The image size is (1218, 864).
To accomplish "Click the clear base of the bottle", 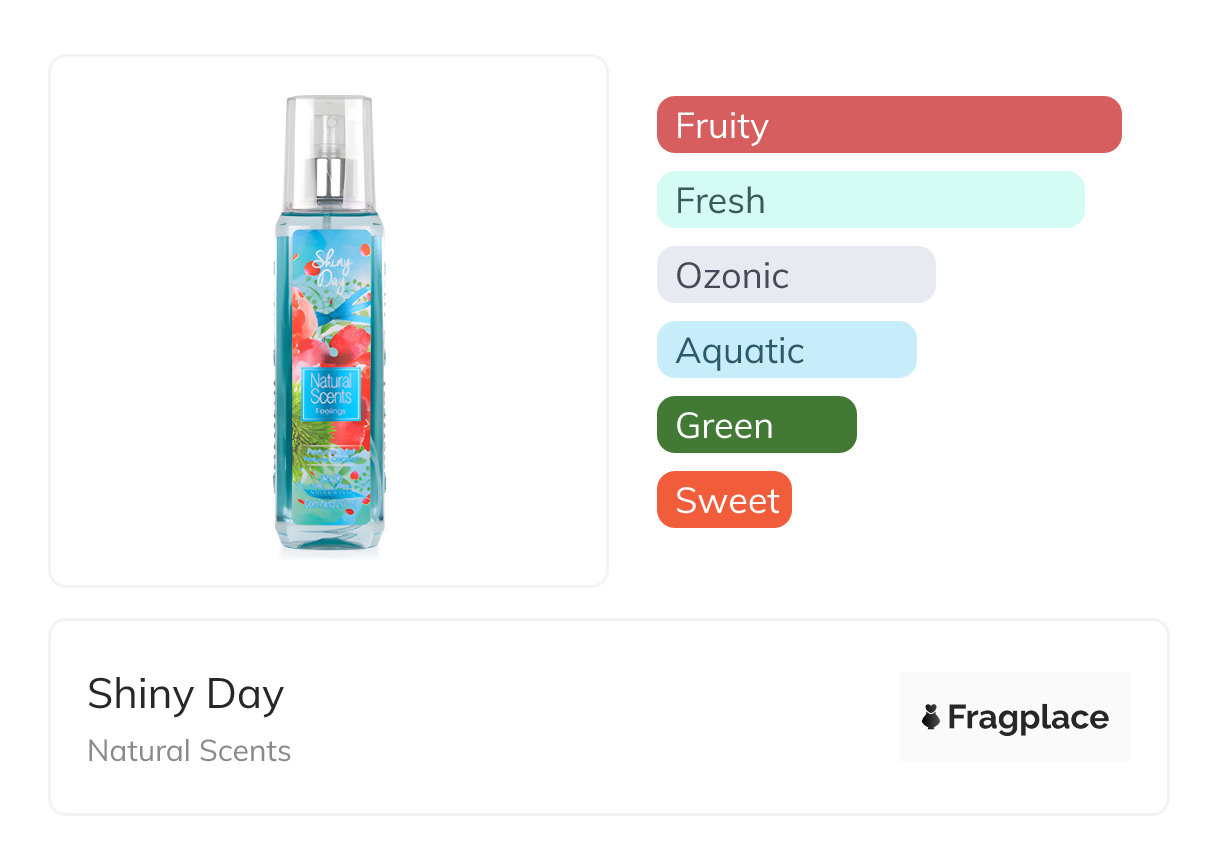I will tap(329, 538).
